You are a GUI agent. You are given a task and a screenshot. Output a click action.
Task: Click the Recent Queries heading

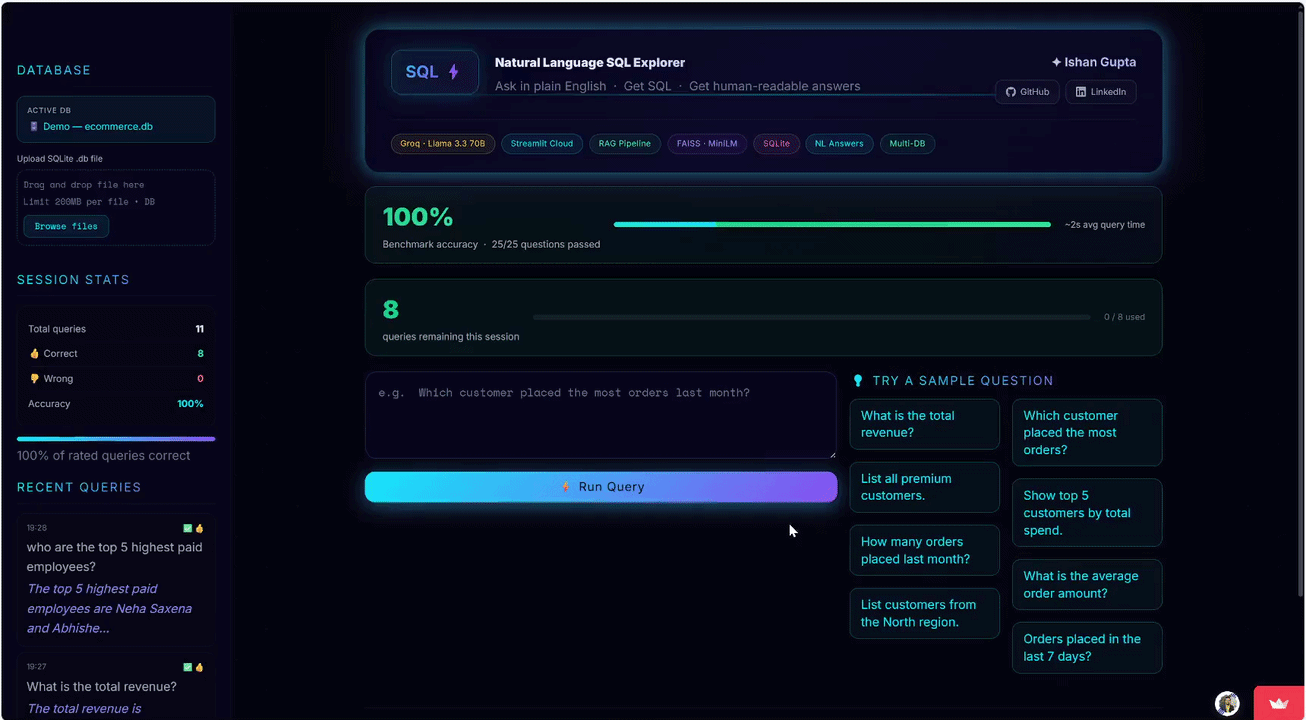[x=79, y=488]
